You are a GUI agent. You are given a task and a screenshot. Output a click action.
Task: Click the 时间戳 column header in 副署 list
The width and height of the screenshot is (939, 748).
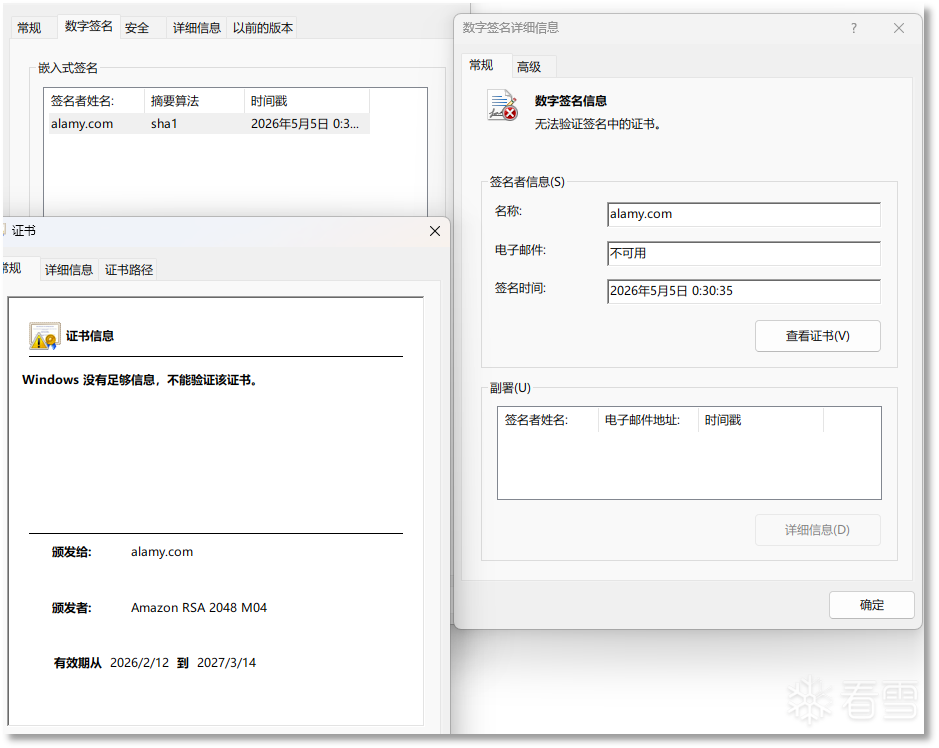pyautogui.click(x=761, y=420)
